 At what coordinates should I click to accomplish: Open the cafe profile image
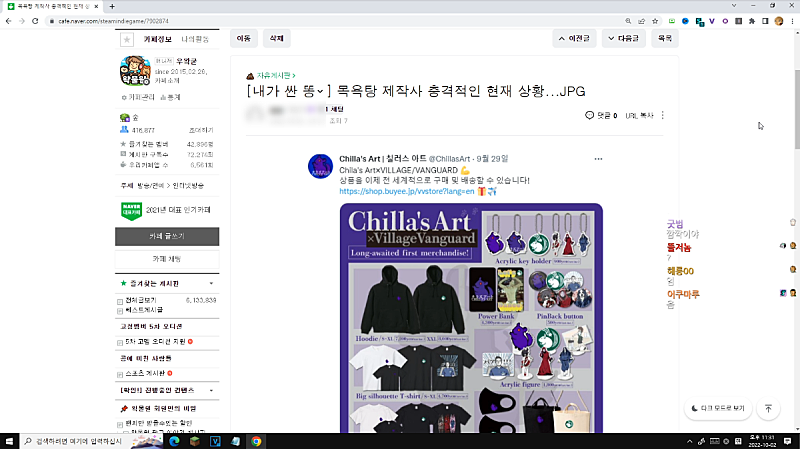(x=135, y=70)
